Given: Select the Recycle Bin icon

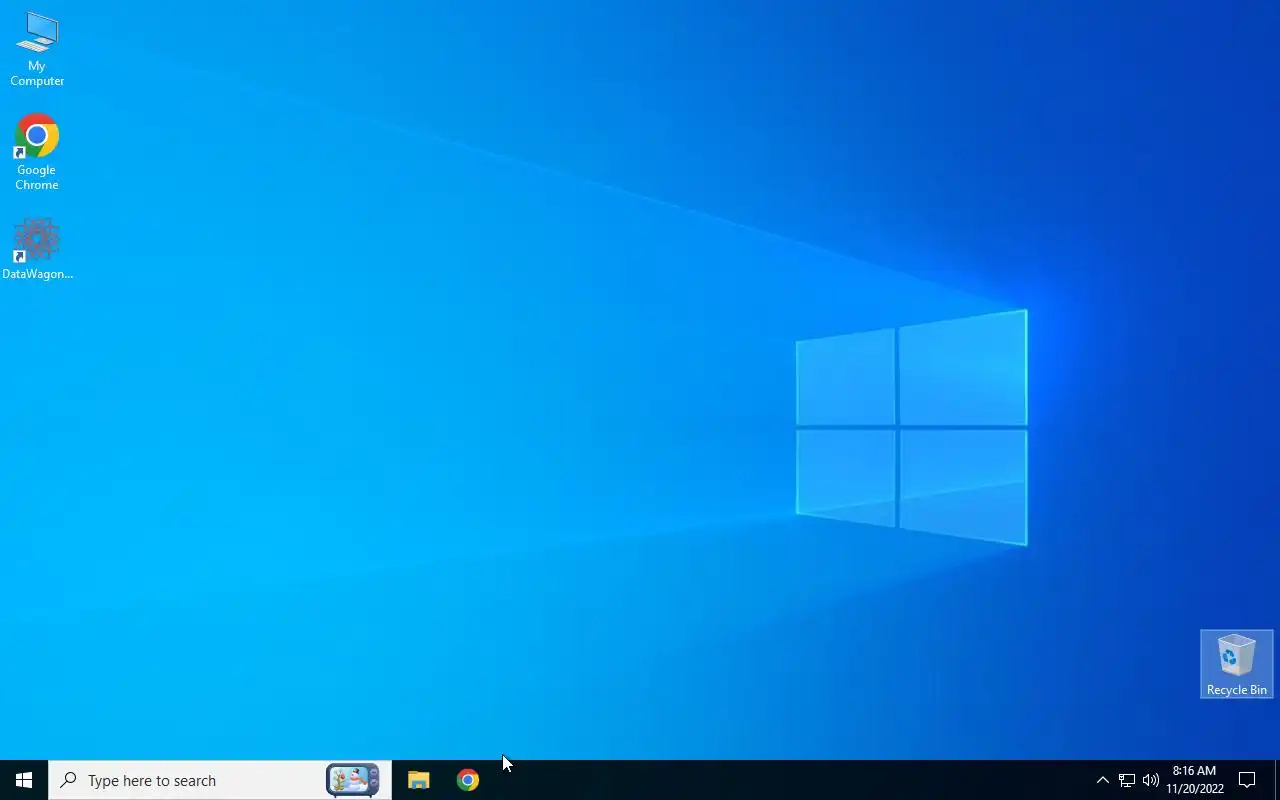Looking at the screenshot, I should pyautogui.click(x=1236, y=664).
